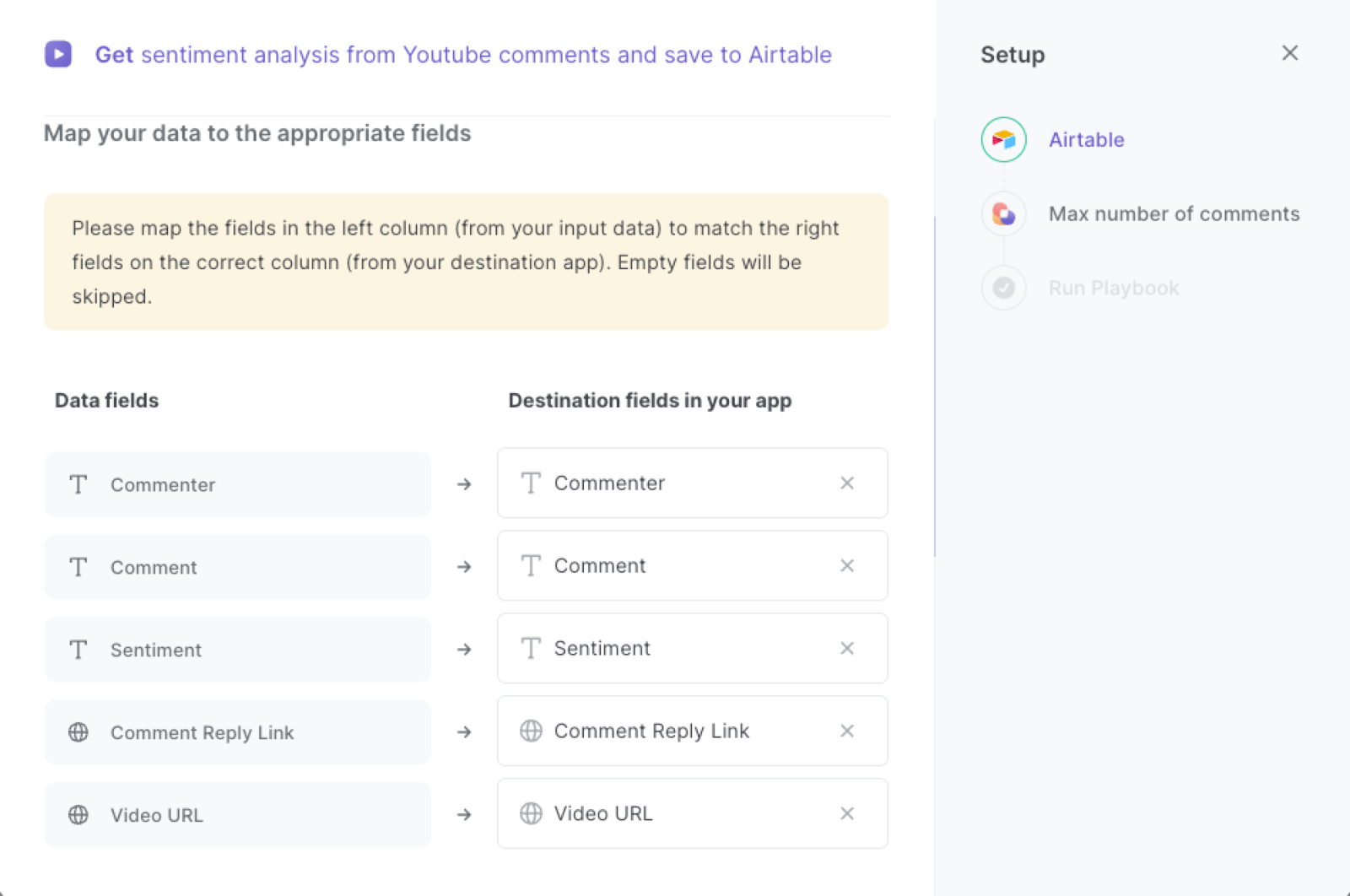Click the text field icon beside Commenter
1350x896 pixels.
pyautogui.click(x=78, y=484)
